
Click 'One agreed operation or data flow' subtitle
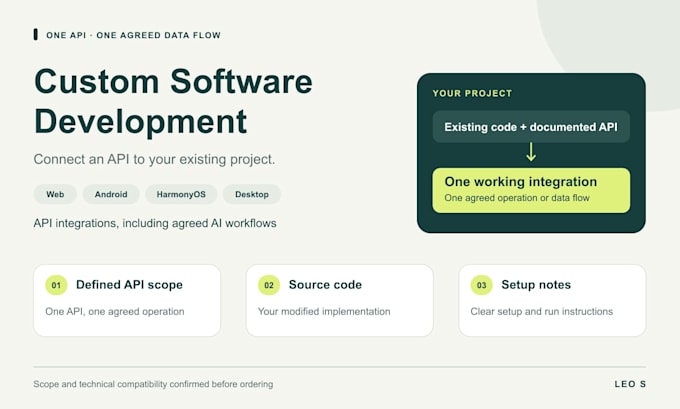pos(517,198)
